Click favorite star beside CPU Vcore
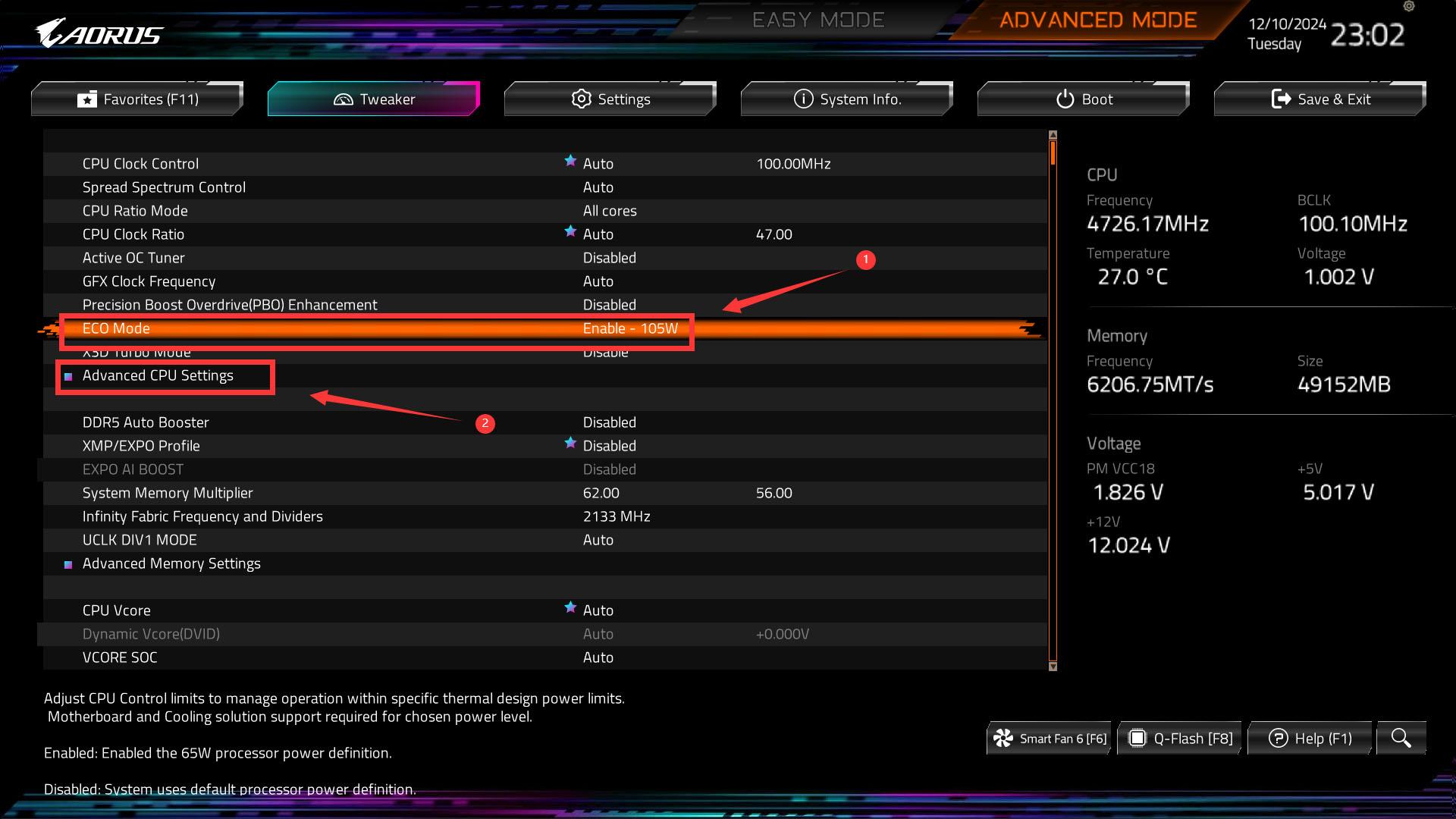1456x819 pixels. pos(570,607)
